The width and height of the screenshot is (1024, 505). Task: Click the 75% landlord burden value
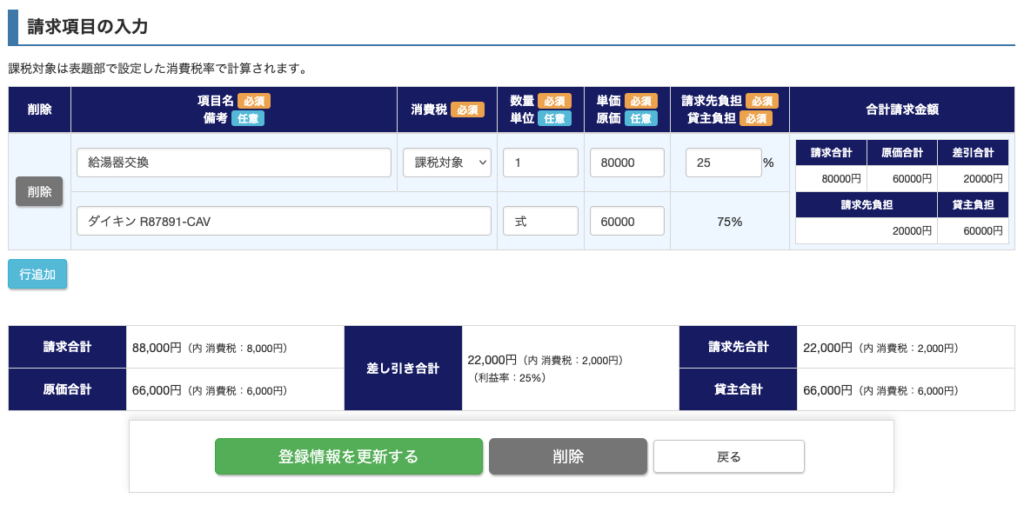[729, 221]
